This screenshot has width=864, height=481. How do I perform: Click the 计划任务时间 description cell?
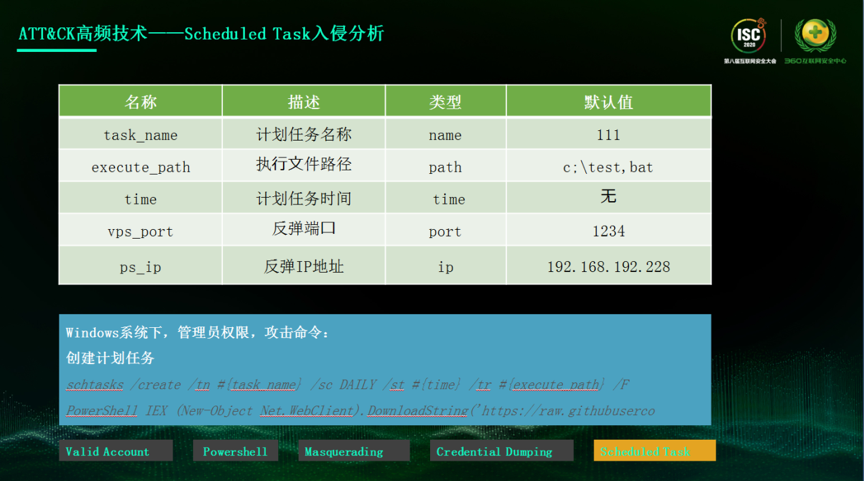(304, 198)
